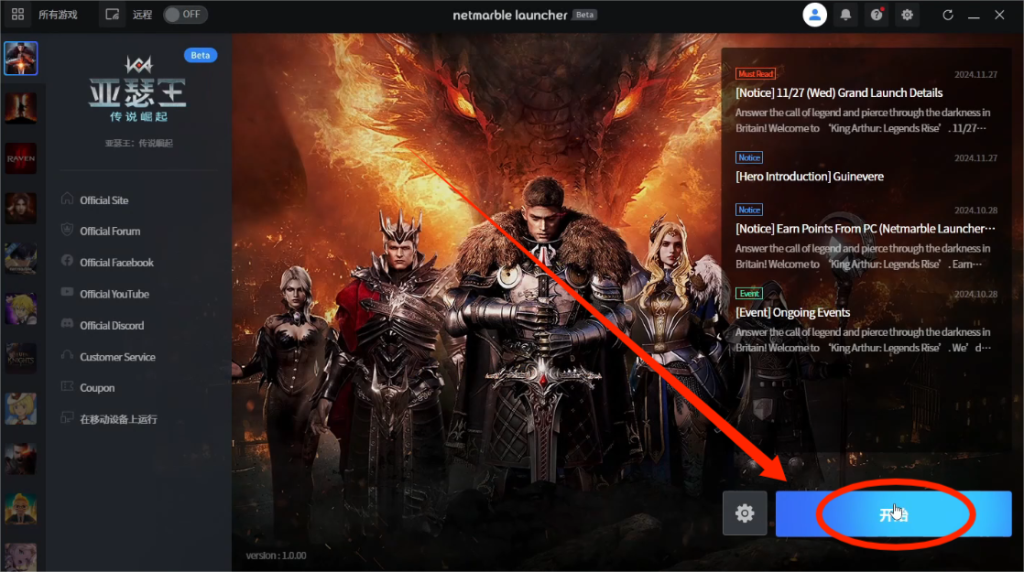Click the help question mark icon
Image resolution: width=1024 pixels, height=572 pixels.
[876, 15]
